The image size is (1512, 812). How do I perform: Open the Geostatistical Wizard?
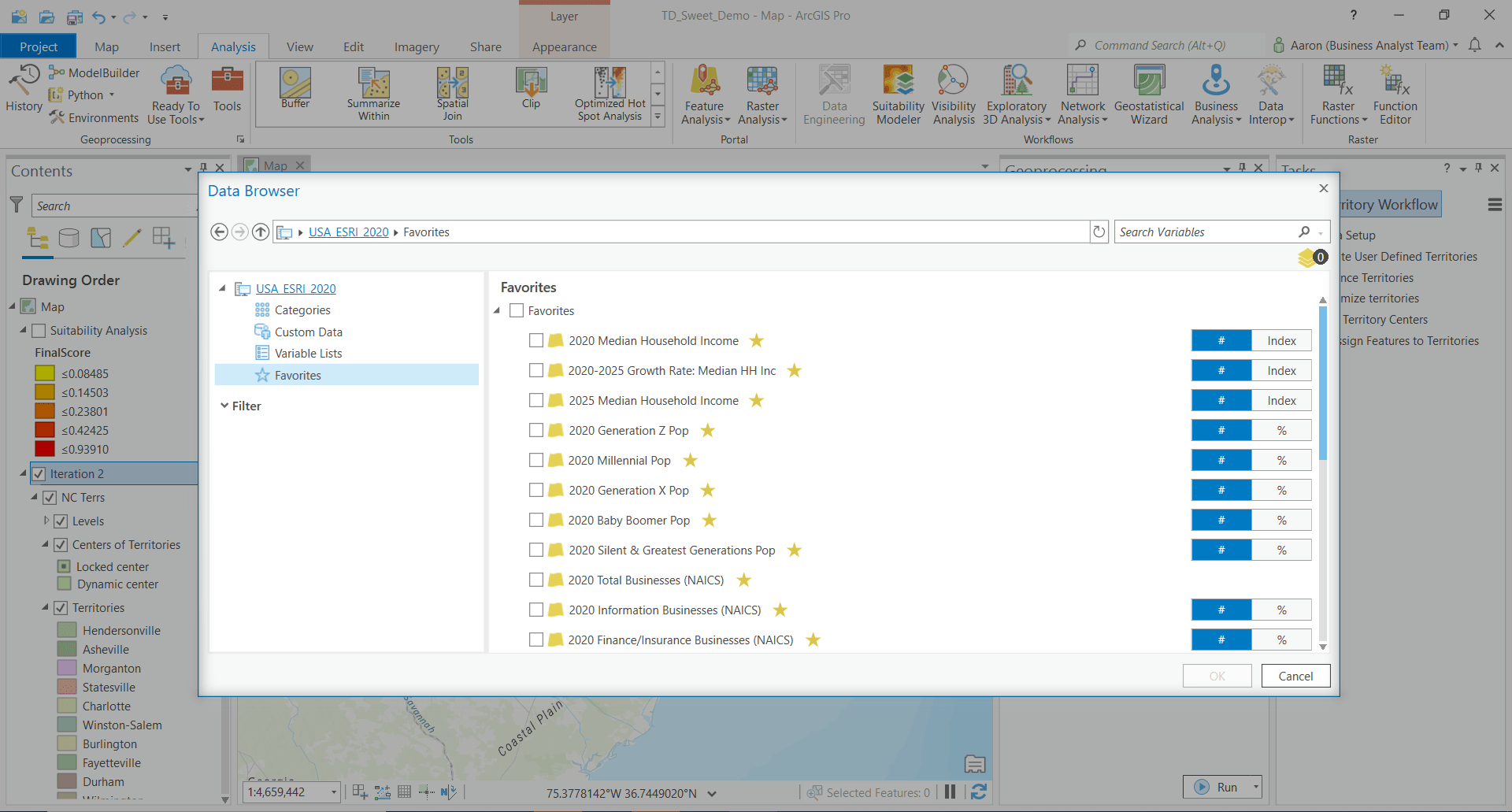tap(1149, 95)
